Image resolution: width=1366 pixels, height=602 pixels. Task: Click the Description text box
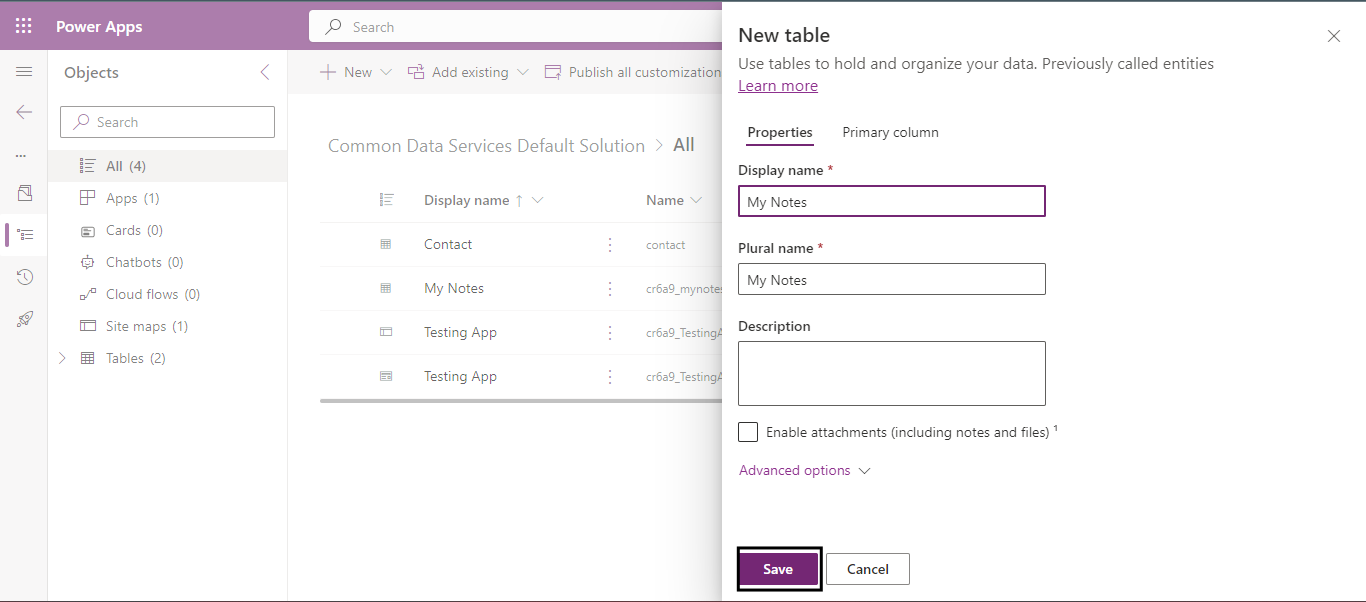[x=891, y=373]
